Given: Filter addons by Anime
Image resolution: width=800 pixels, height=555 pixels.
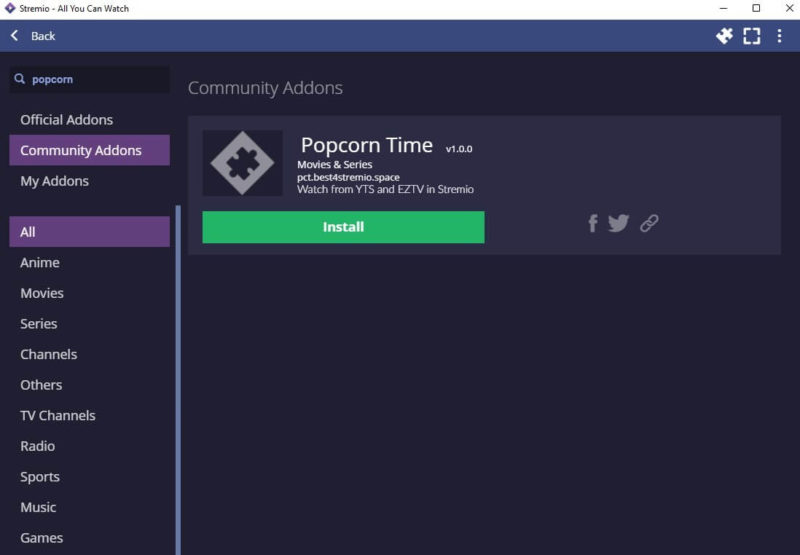Looking at the screenshot, I should pos(89,262).
